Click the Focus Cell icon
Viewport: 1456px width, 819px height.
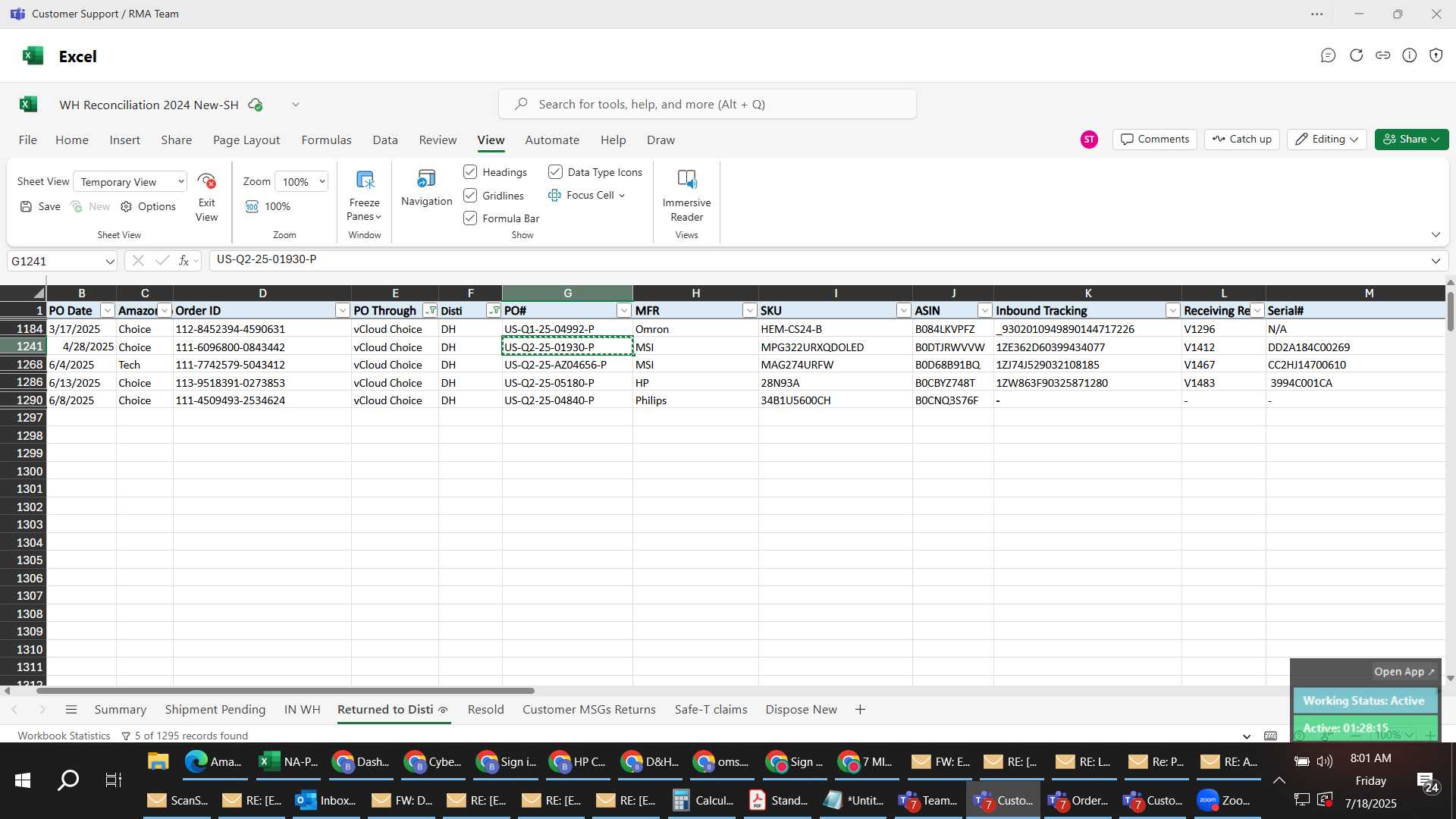(x=554, y=195)
